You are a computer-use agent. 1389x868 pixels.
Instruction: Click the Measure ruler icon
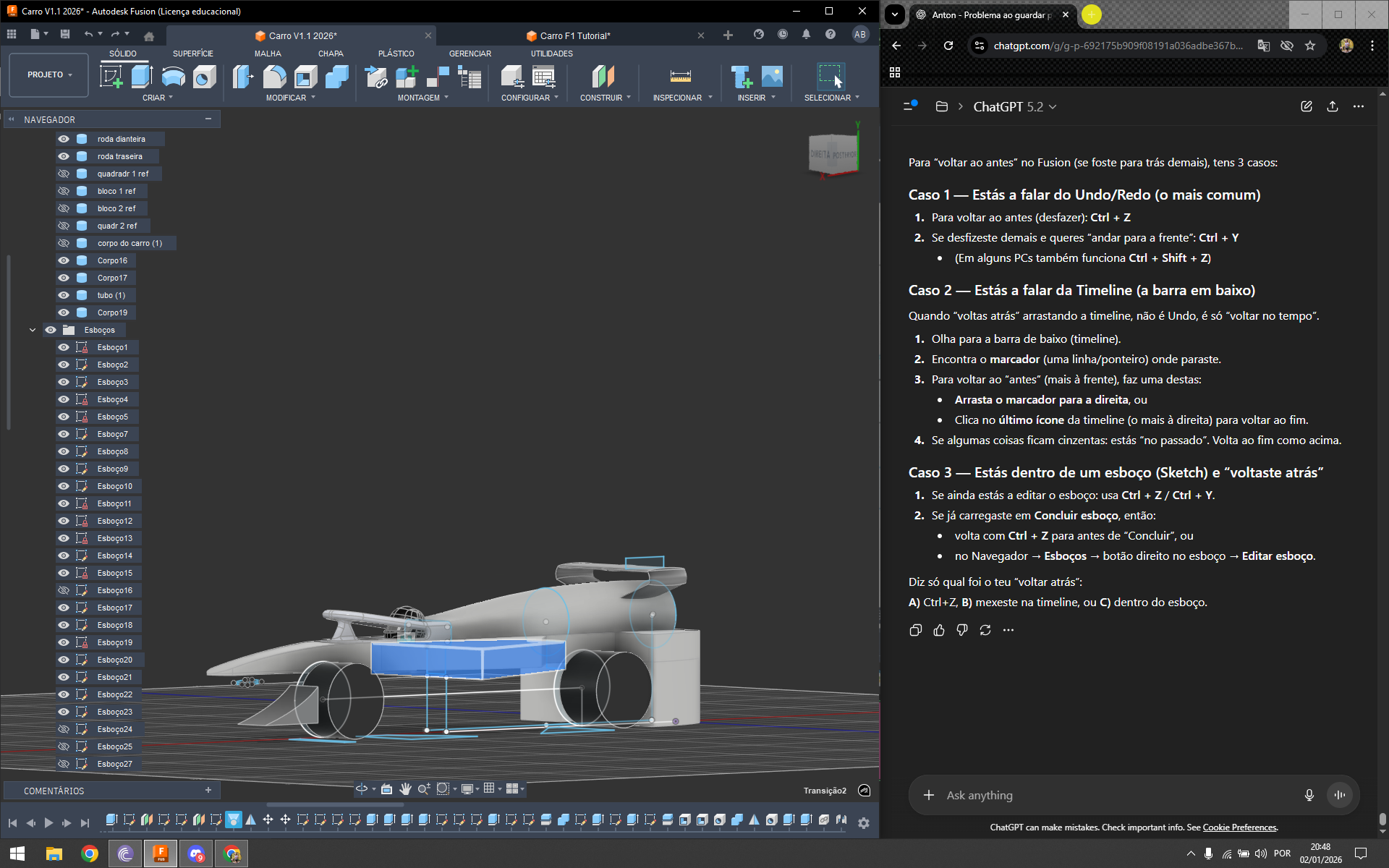point(680,76)
